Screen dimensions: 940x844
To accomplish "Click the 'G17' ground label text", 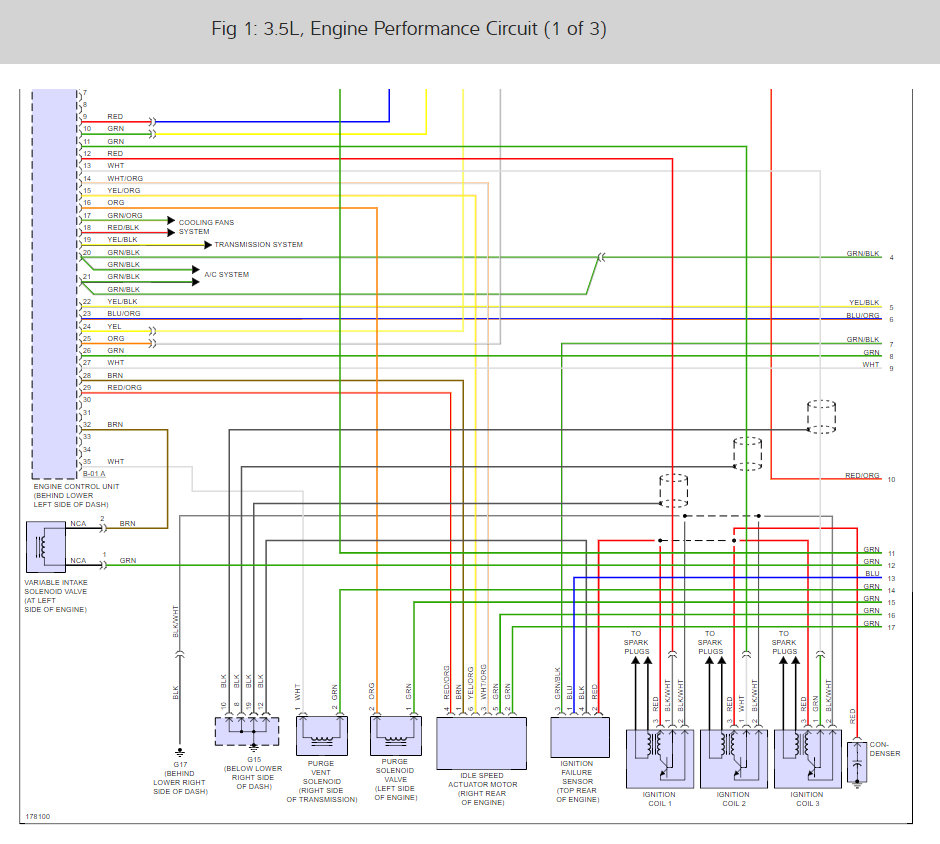I will pos(180,764).
